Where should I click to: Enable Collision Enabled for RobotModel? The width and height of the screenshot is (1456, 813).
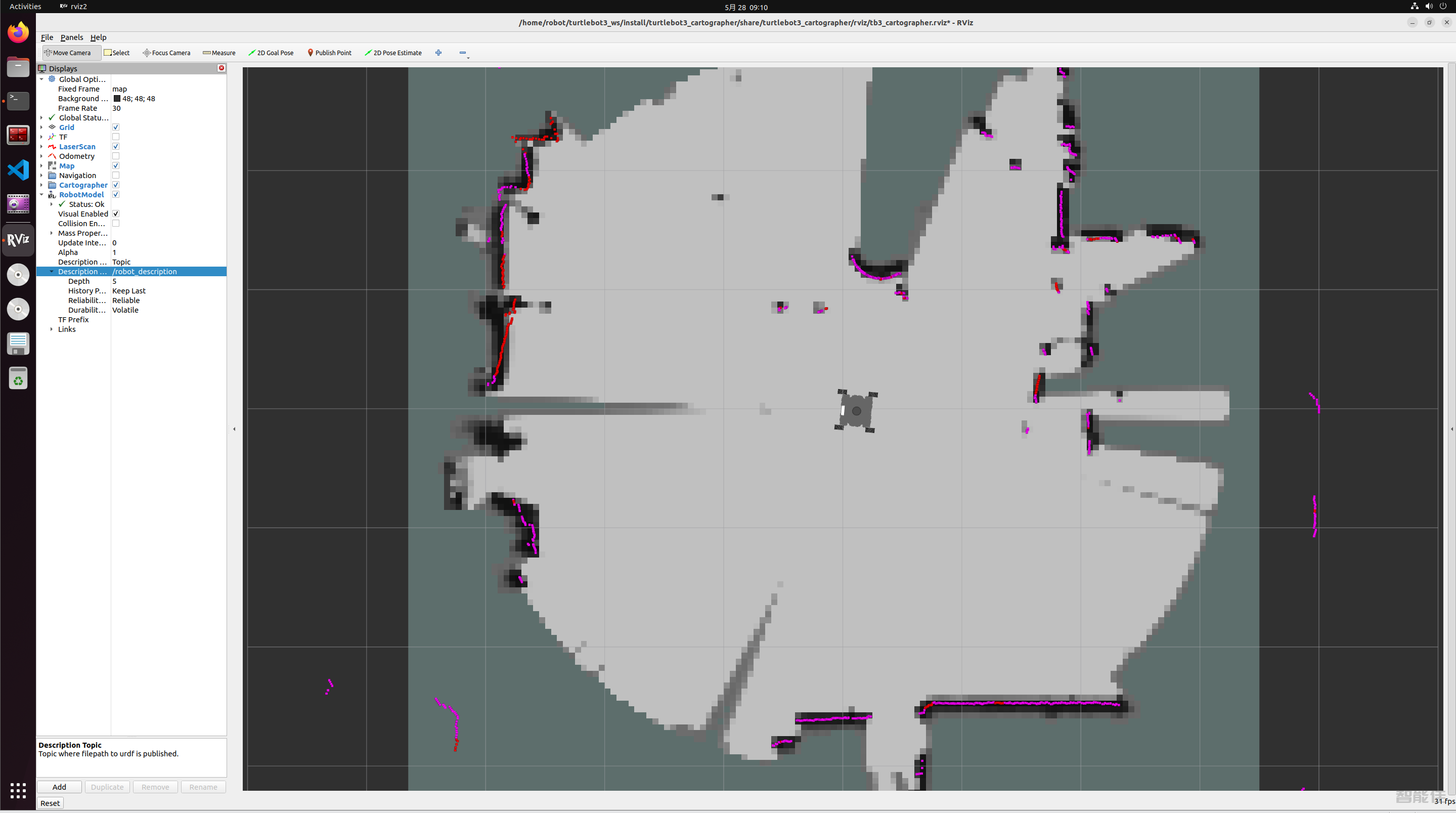[115, 223]
